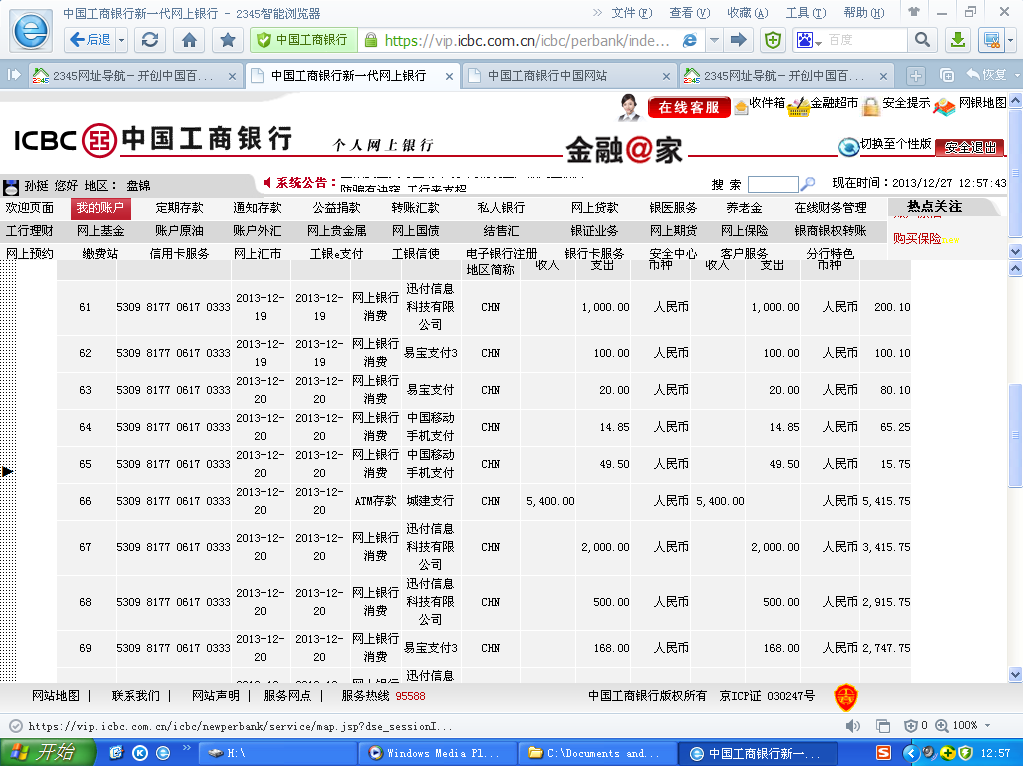Click into the 搜索 input field
1023x766 pixels.
click(x=772, y=184)
